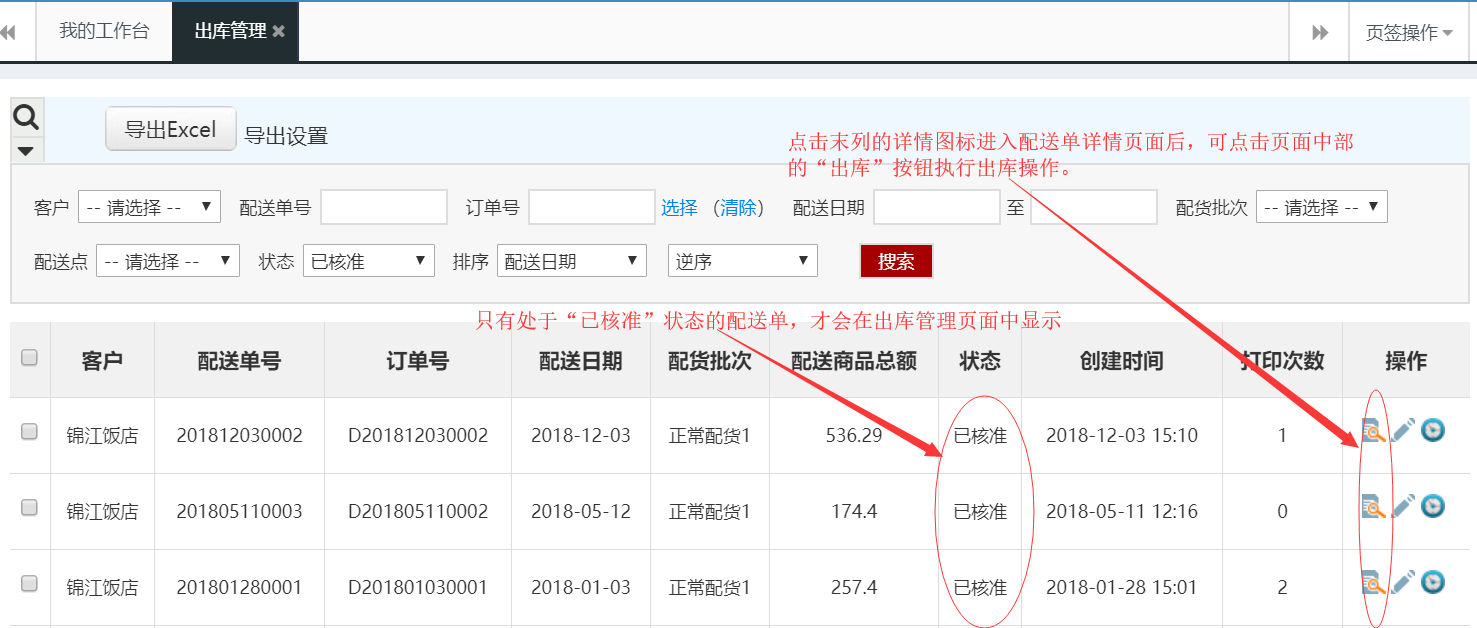Click total amount 257.4 cell

(x=854, y=588)
